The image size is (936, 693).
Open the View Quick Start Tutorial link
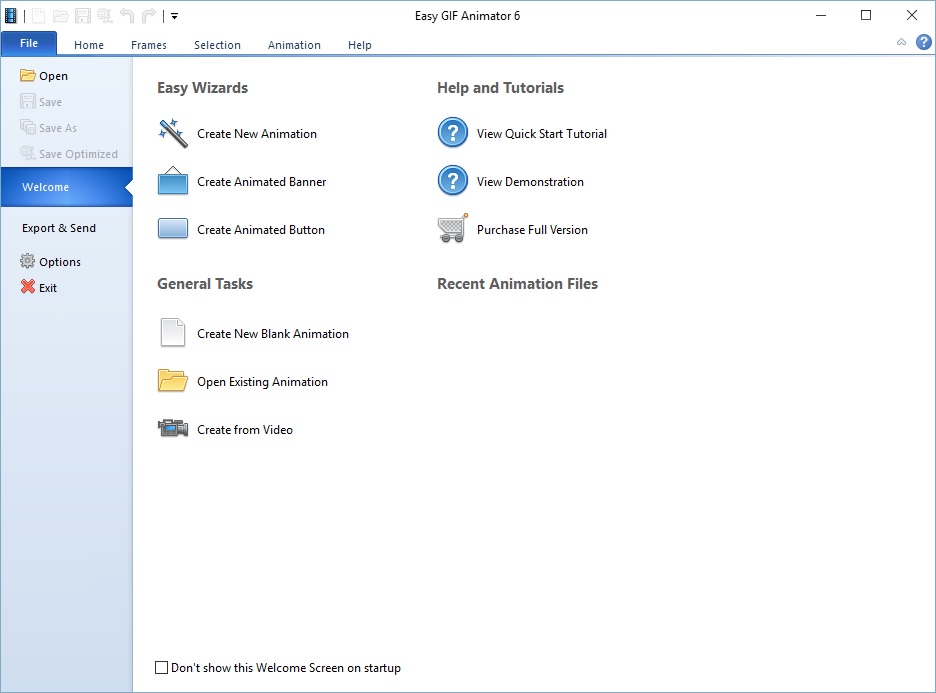[541, 134]
